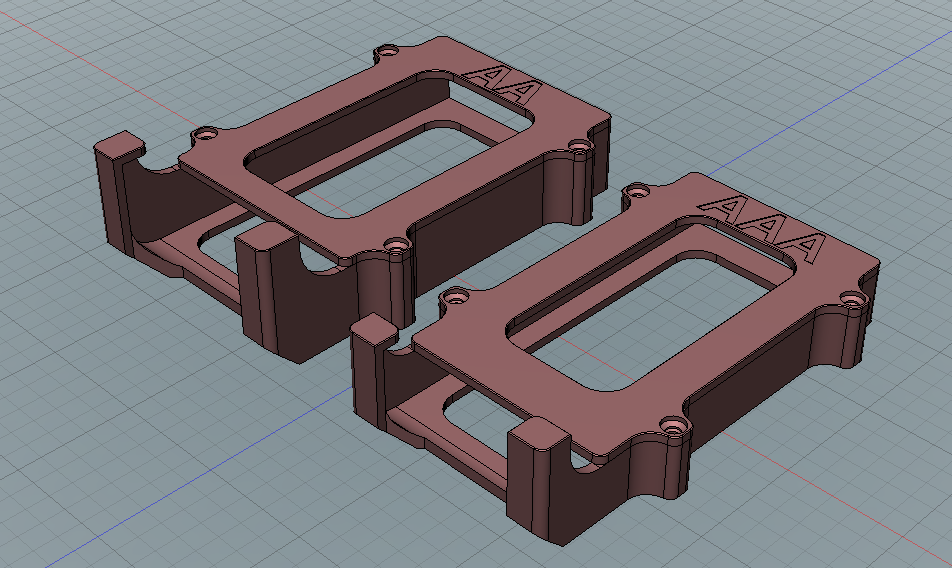The width and height of the screenshot is (952, 568).
Task: Click the screw hole nearest the AA engraving
Action: click(x=389, y=50)
